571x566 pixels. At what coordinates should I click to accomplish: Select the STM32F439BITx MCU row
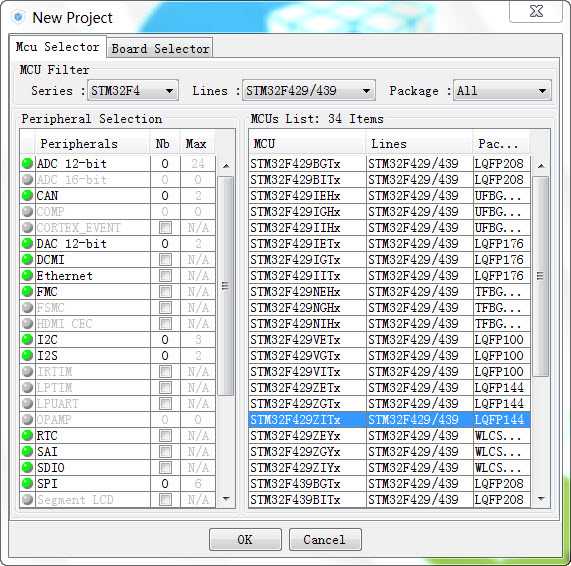click(x=389, y=500)
